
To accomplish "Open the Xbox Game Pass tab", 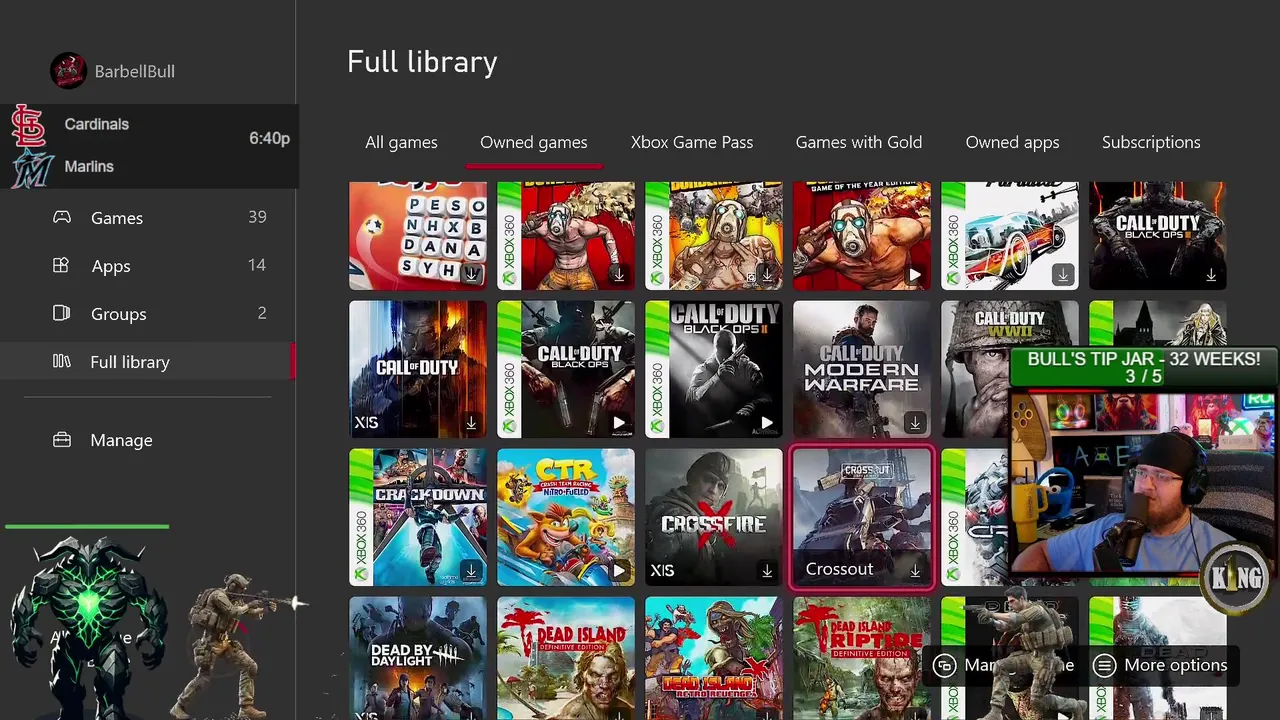I will click(692, 142).
